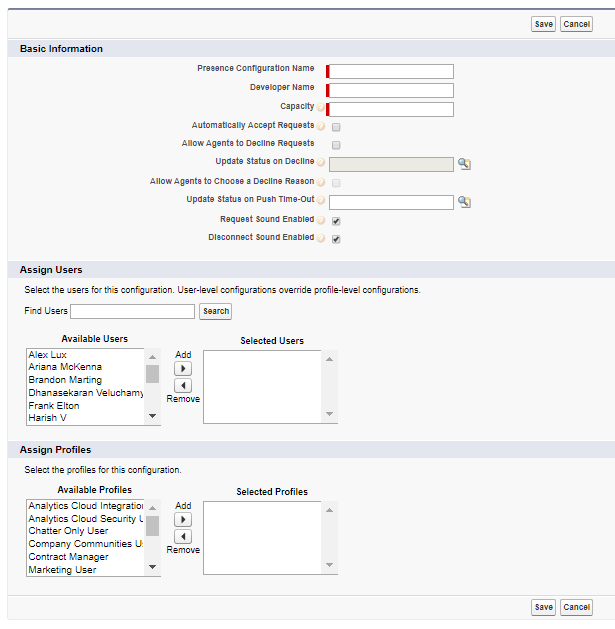Enable Automatically Accept Requests checkbox

pyautogui.click(x=336, y=127)
